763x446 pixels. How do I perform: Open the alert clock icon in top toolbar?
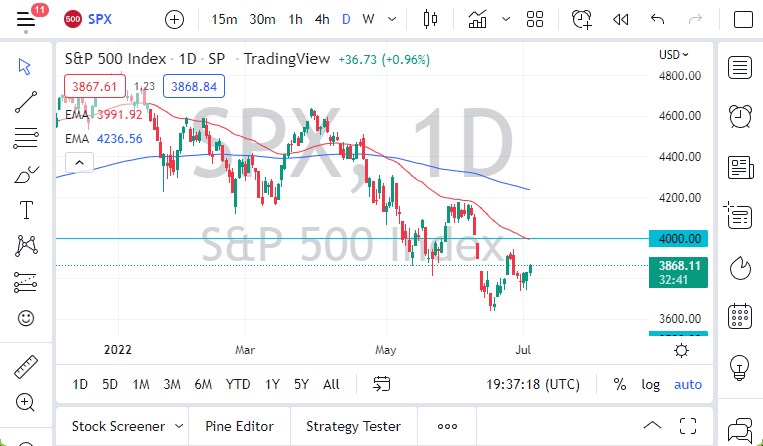coord(581,19)
